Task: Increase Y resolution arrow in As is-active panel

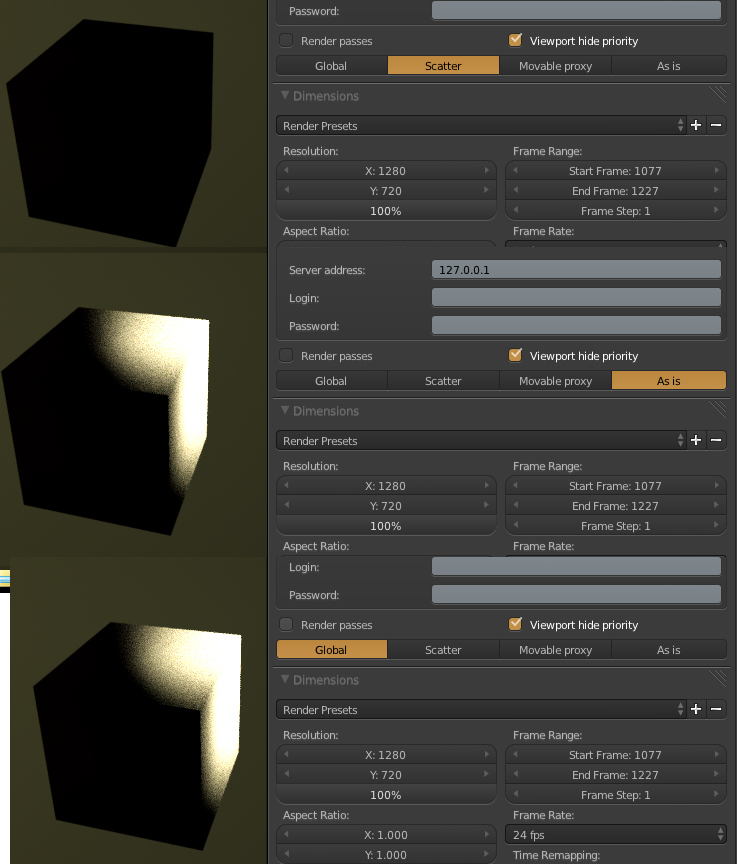Action: [x=487, y=505]
